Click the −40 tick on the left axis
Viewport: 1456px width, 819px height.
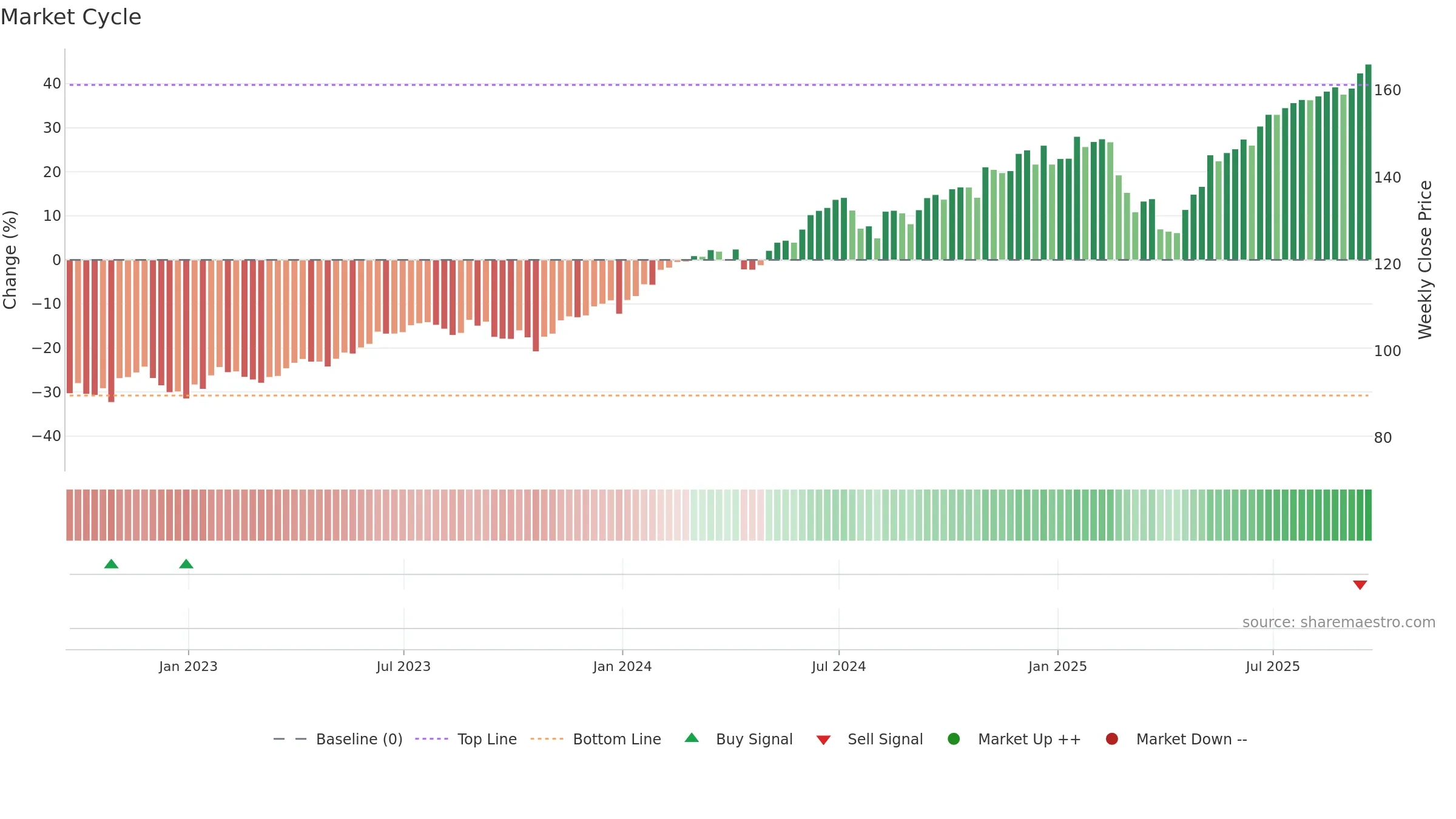[47, 436]
